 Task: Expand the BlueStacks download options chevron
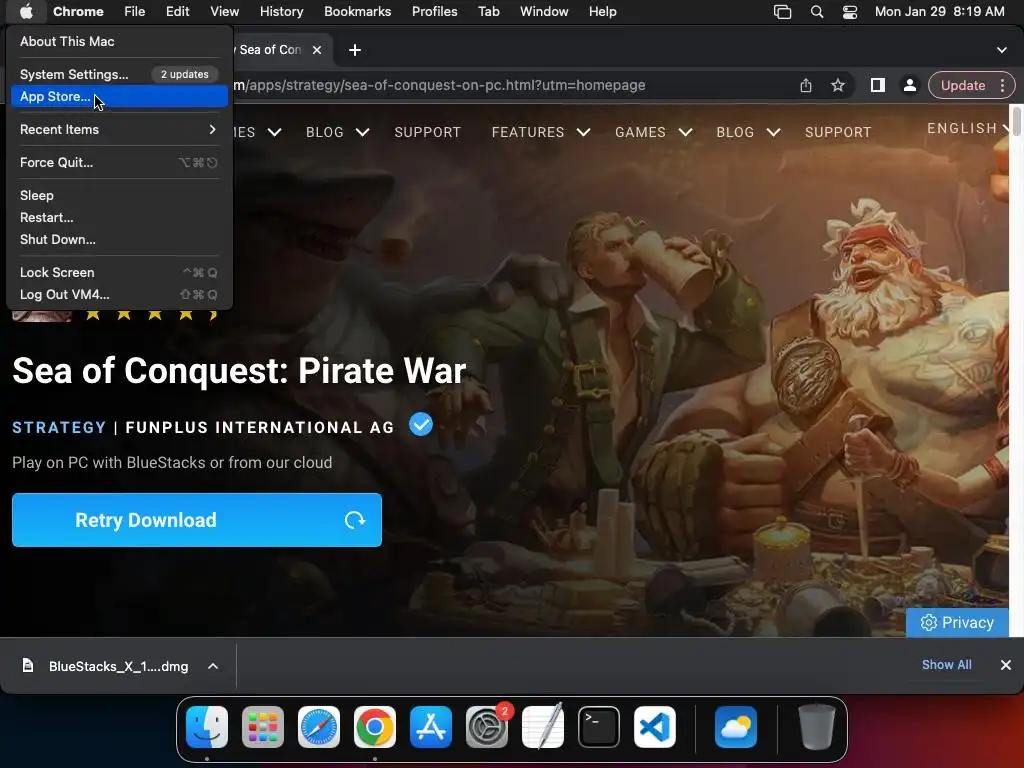(x=213, y=666)
